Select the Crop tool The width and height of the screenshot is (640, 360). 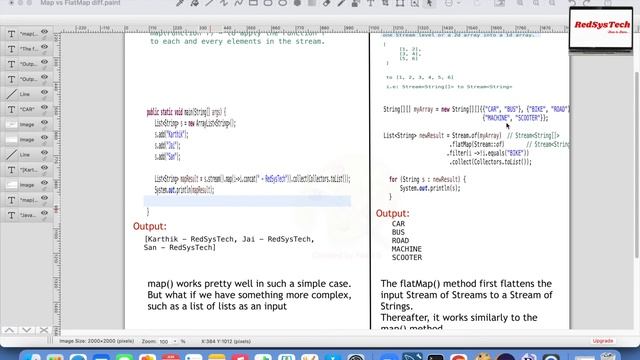[385, 3]
